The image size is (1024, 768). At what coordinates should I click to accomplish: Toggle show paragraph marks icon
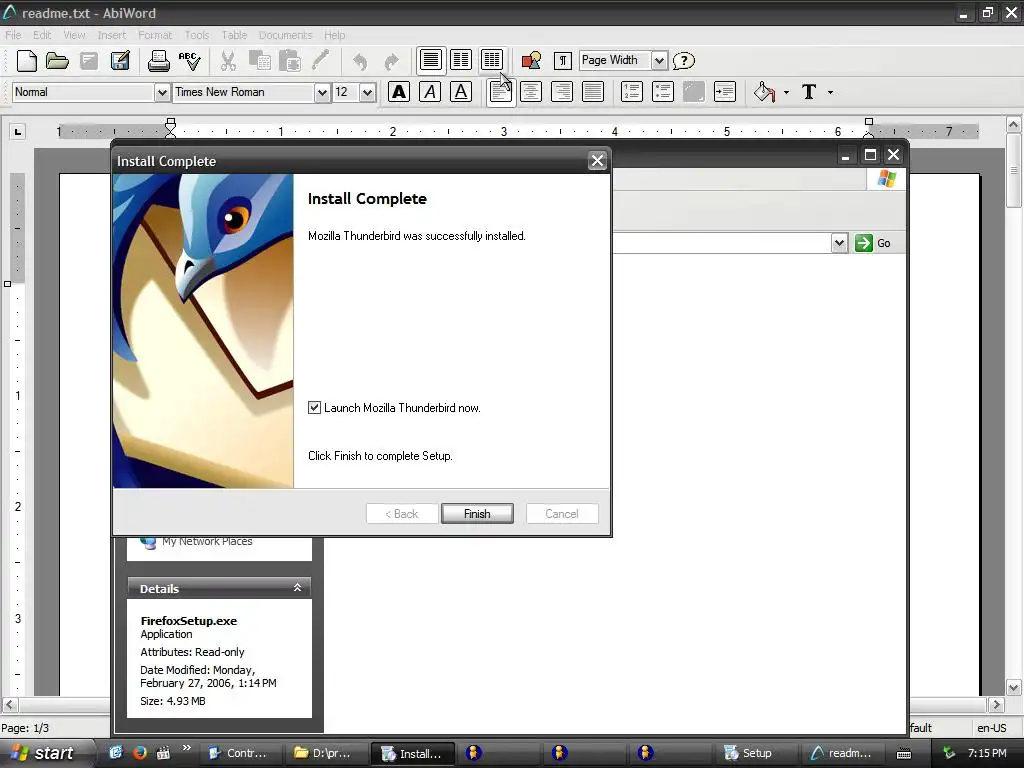(x=562, y=61)
